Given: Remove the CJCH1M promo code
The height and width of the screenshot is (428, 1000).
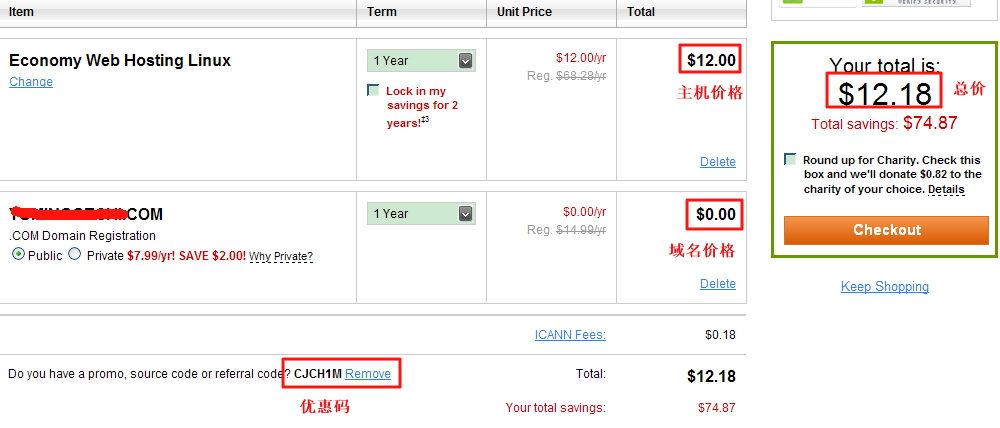Looking at the screenshot, I should click(368, 374).
